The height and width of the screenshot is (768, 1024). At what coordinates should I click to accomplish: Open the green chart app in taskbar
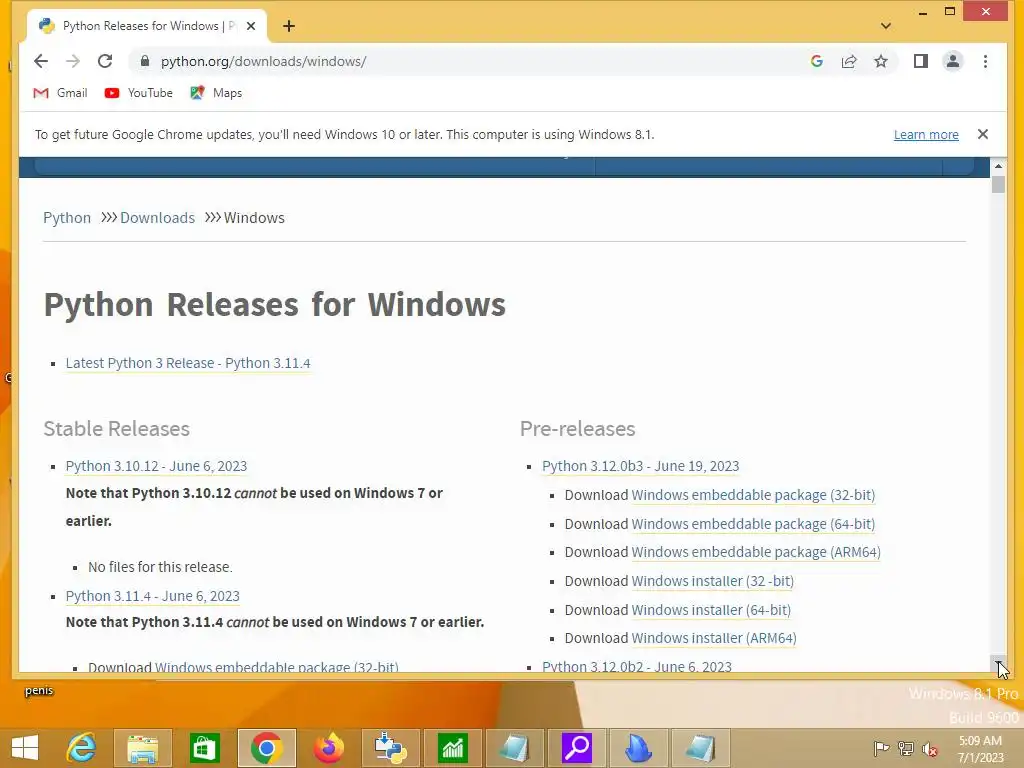tap(453, 748)
